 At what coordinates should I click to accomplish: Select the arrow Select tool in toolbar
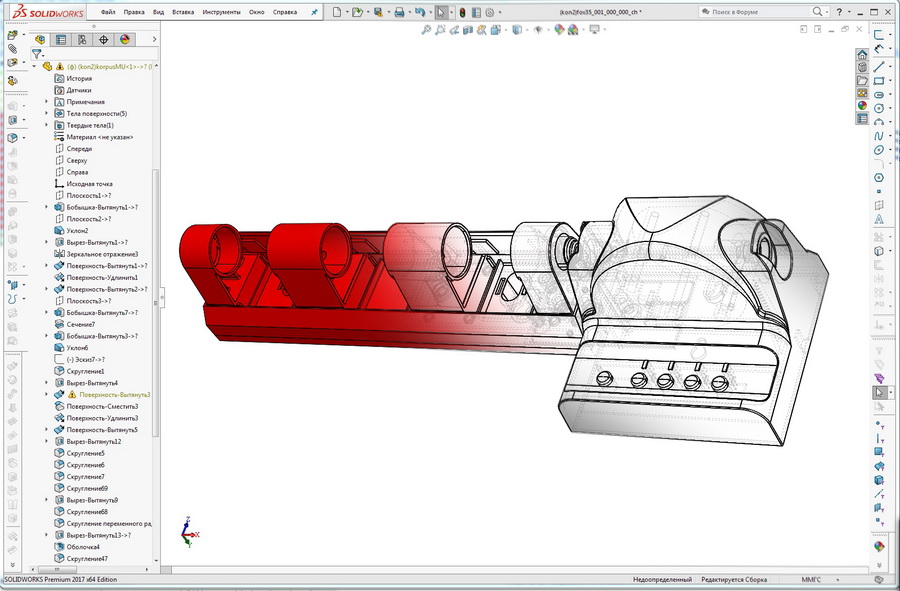point(441,12)
